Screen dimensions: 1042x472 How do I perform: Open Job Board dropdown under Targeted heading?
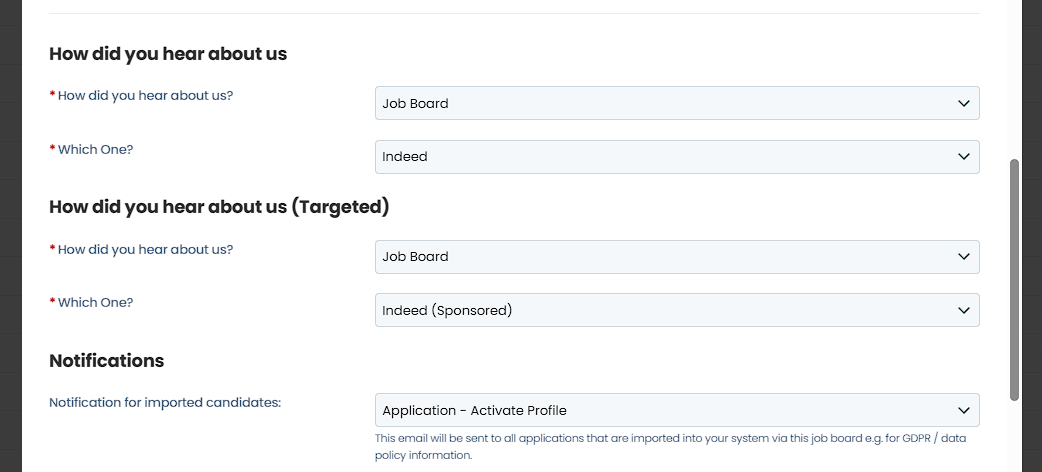[x=677, y=257]
